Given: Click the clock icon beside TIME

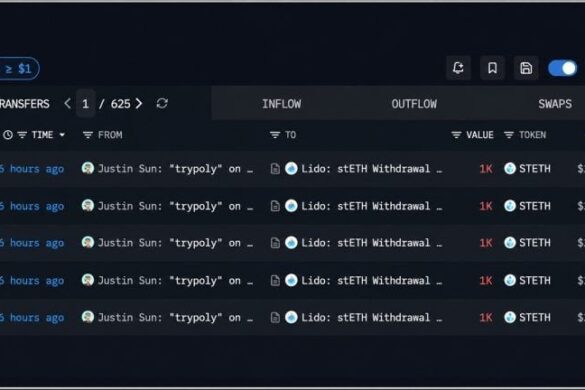Looking at the screenshot, I should (x=8, y=135).
